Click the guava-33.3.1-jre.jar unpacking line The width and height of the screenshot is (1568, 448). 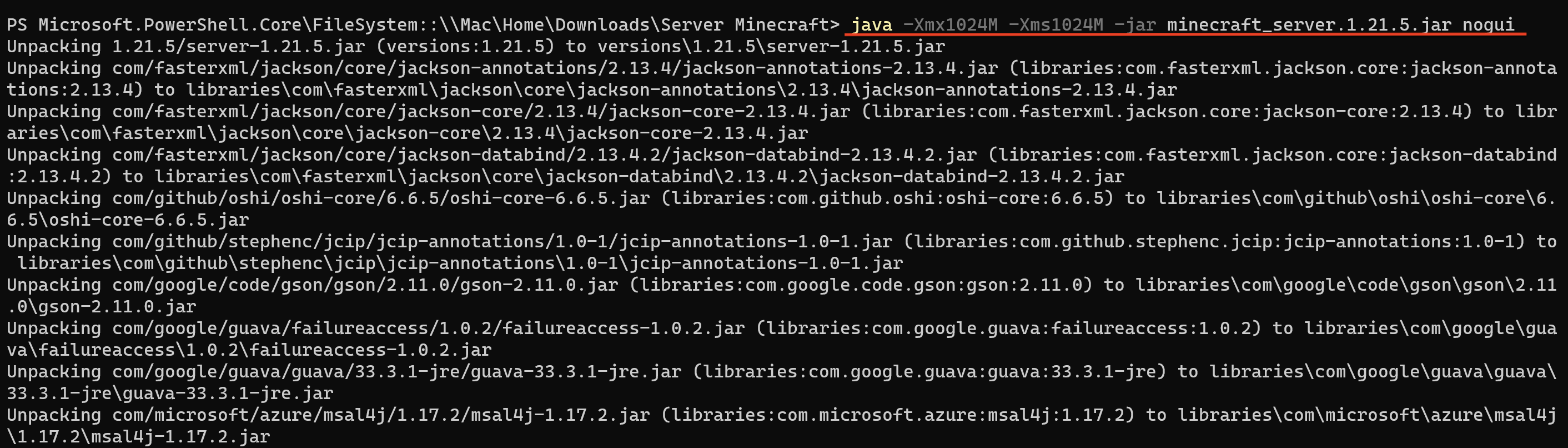[782, 382]
